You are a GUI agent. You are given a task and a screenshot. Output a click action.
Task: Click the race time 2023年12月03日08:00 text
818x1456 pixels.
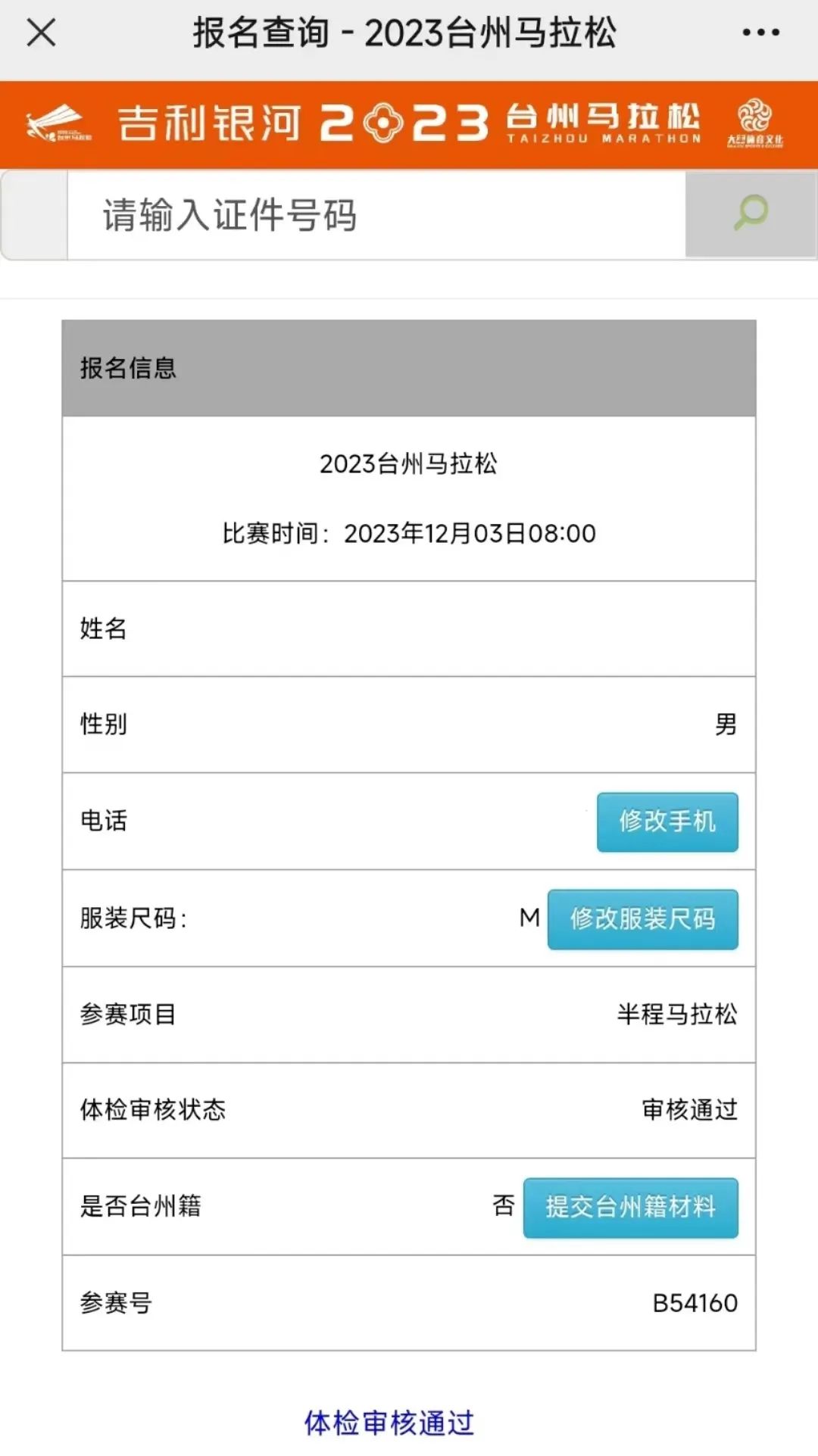point(470,534)
